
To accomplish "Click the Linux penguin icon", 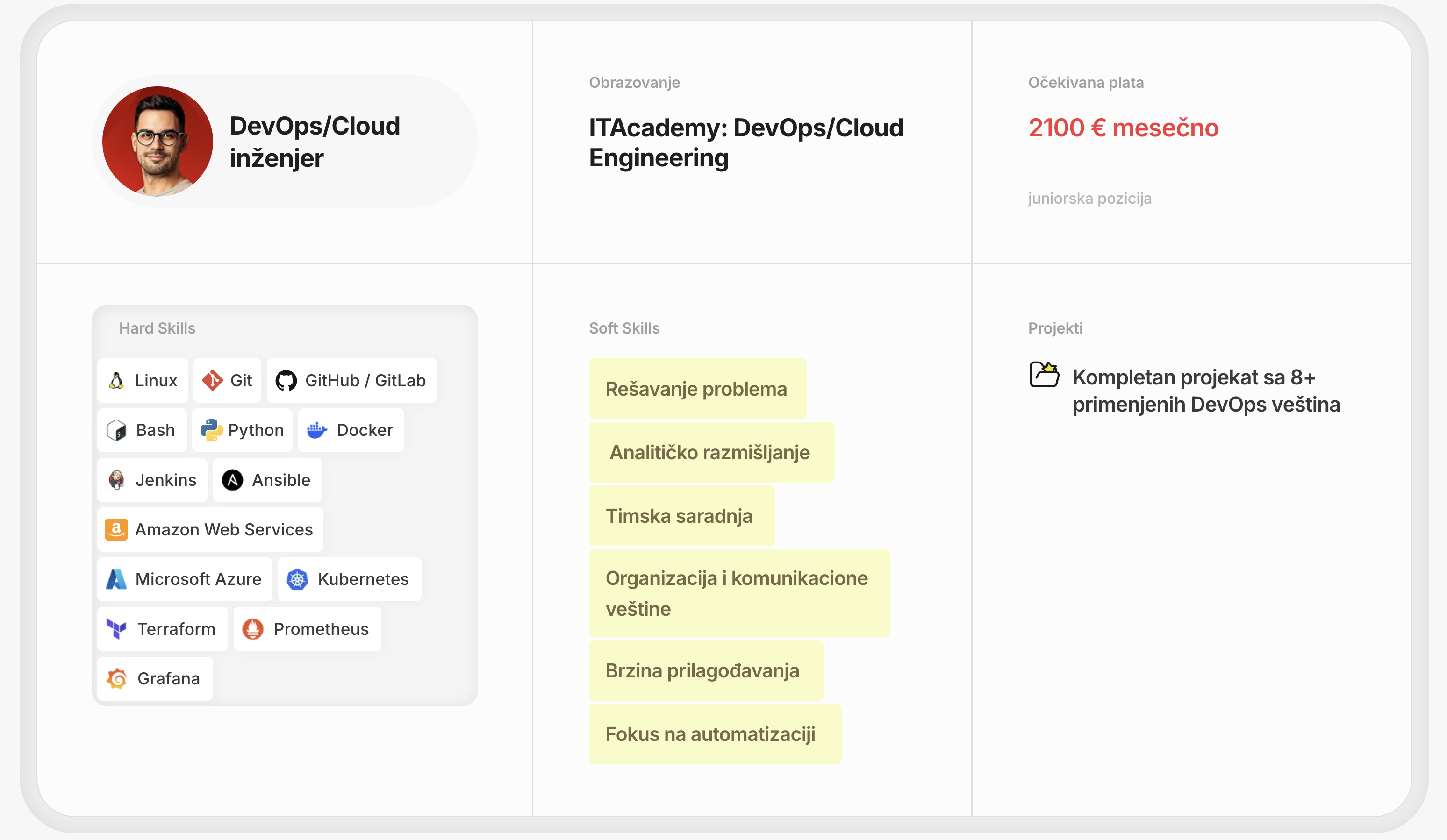I will 116,381.
